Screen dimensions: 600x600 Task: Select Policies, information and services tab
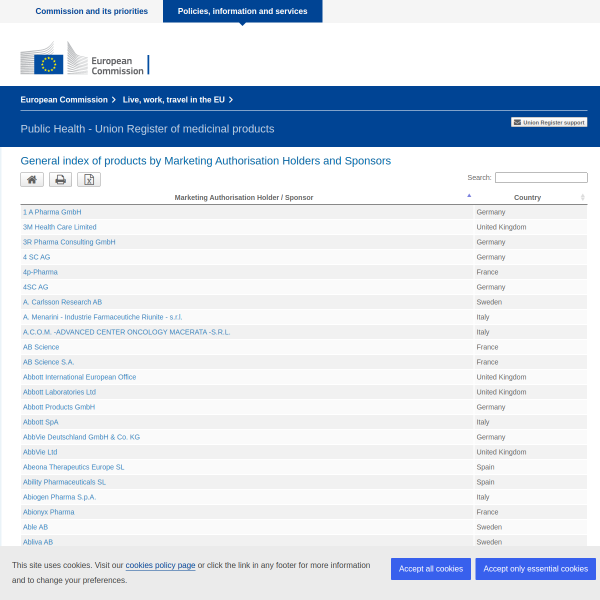[242, 11]
